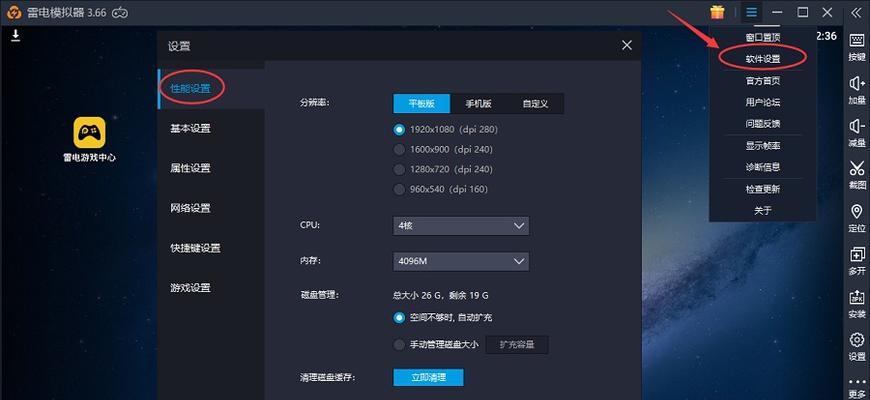Close the 设置 dialog with X
Screen dimensions: 870x400
[x=626, y=45]
